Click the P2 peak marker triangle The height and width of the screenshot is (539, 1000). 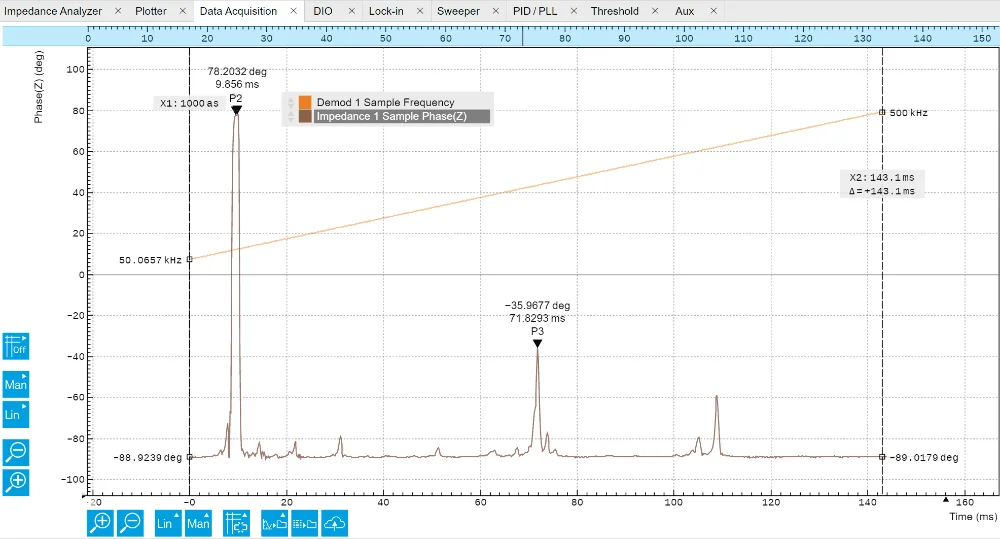pyautogui.click(x=236, y=110)
